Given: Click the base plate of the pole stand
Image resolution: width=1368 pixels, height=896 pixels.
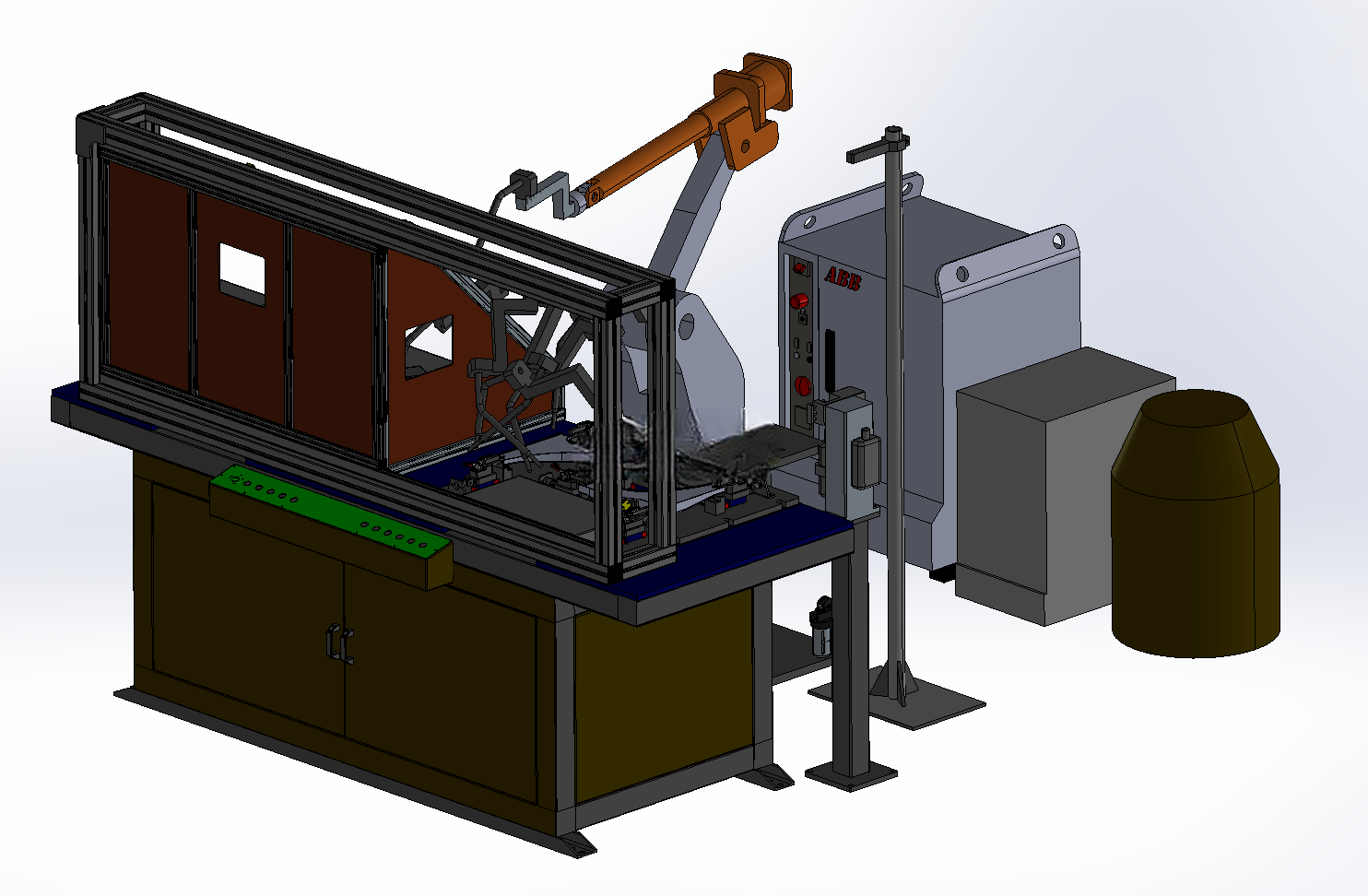Looking at the screenshot, I should (x=897, y=700).
